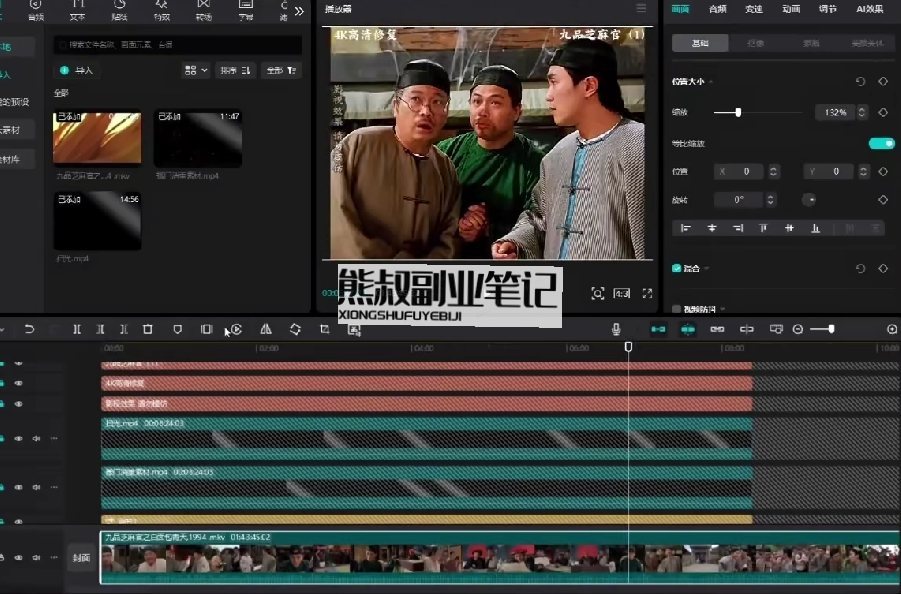Toggle the preview axis icon
Screen dimensions: 901x594
[746, 329]
